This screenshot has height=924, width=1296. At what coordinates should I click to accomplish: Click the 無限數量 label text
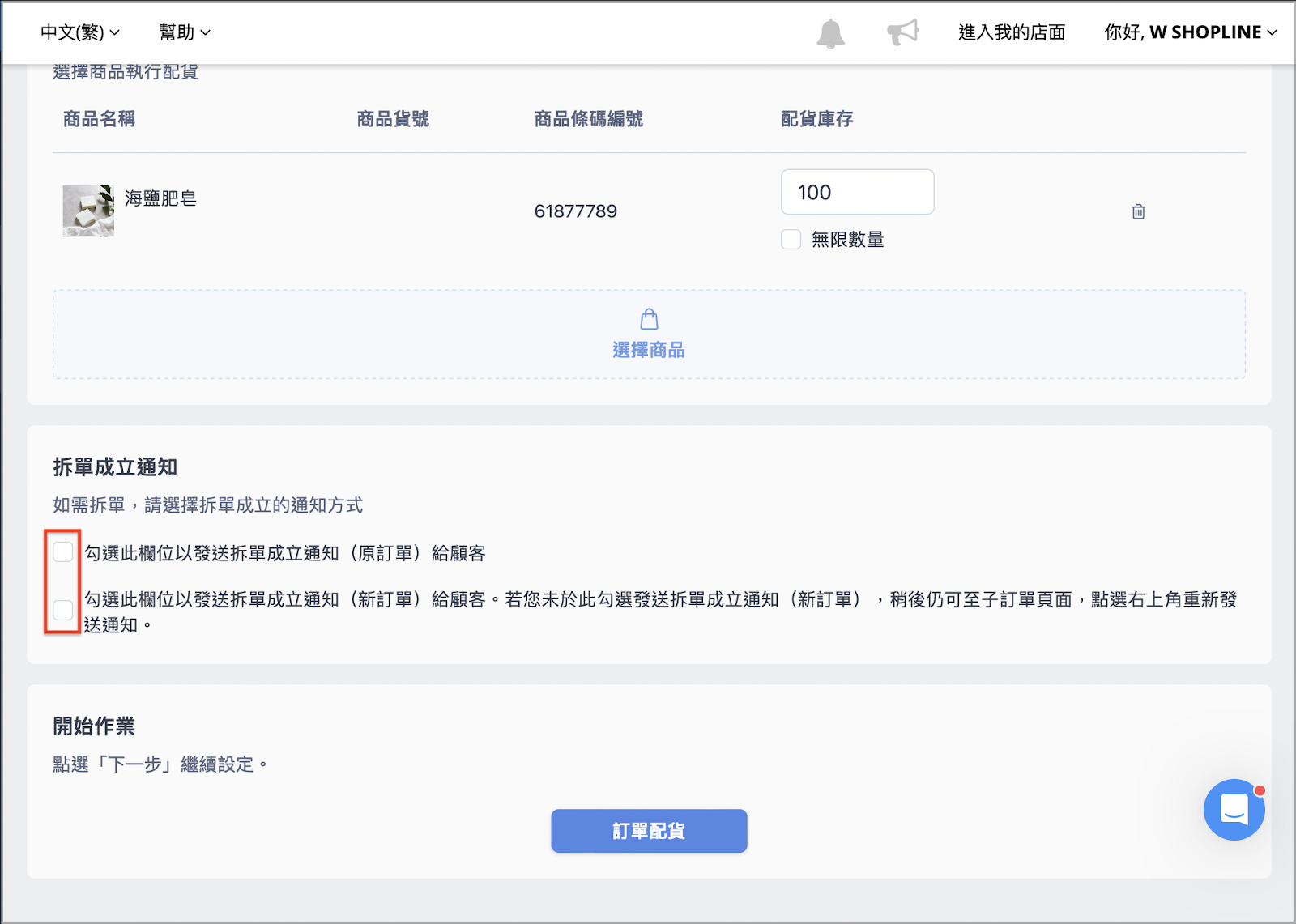[x=848, y=240]
